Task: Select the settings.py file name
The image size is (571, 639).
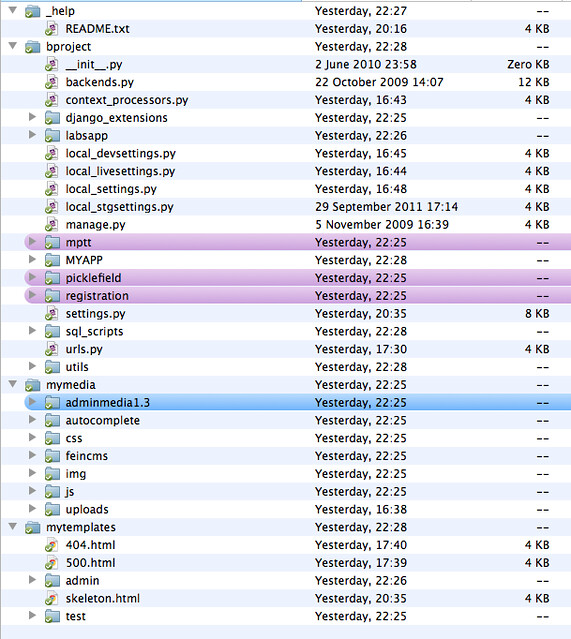Action: (x=96, y=313)
